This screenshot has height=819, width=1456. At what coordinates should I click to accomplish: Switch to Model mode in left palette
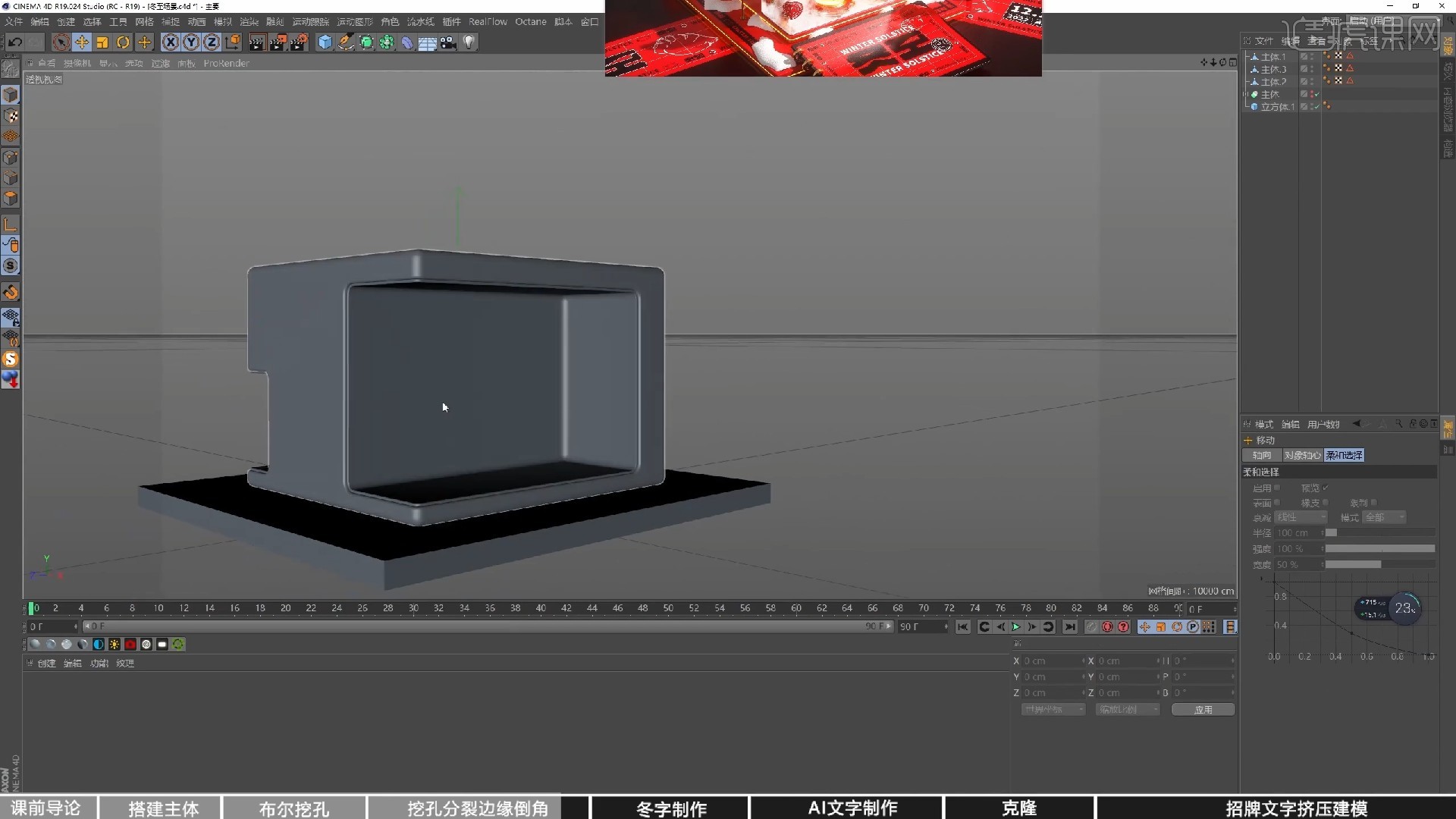11,95
